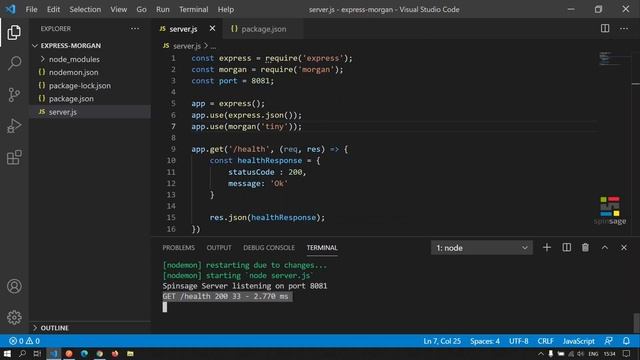Screen dimensions: 640x360
Task: Open the Run and Debug view
Action: pos(14,126)
